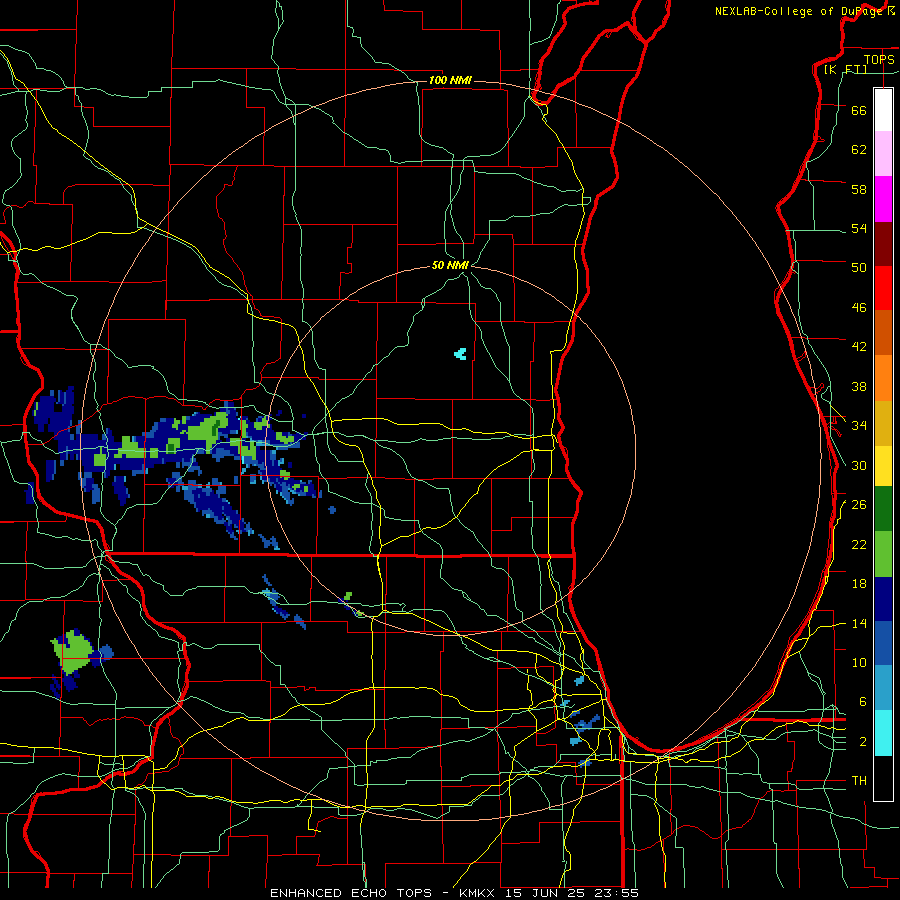Click the '10' legend value
This screenshot has width=900, height=900.
coord(859,662)
